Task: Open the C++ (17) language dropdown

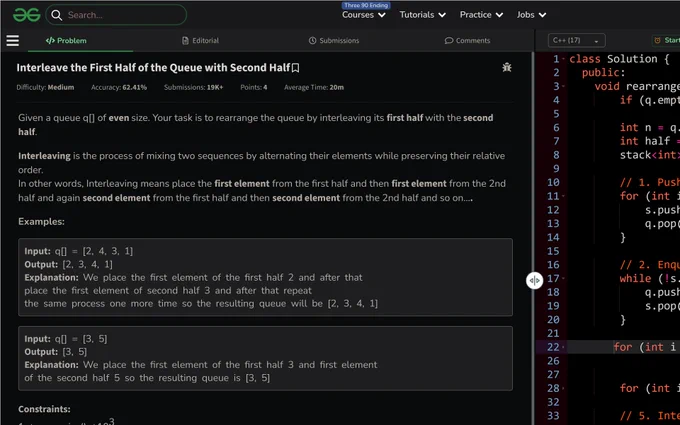Action: [576, 40]
